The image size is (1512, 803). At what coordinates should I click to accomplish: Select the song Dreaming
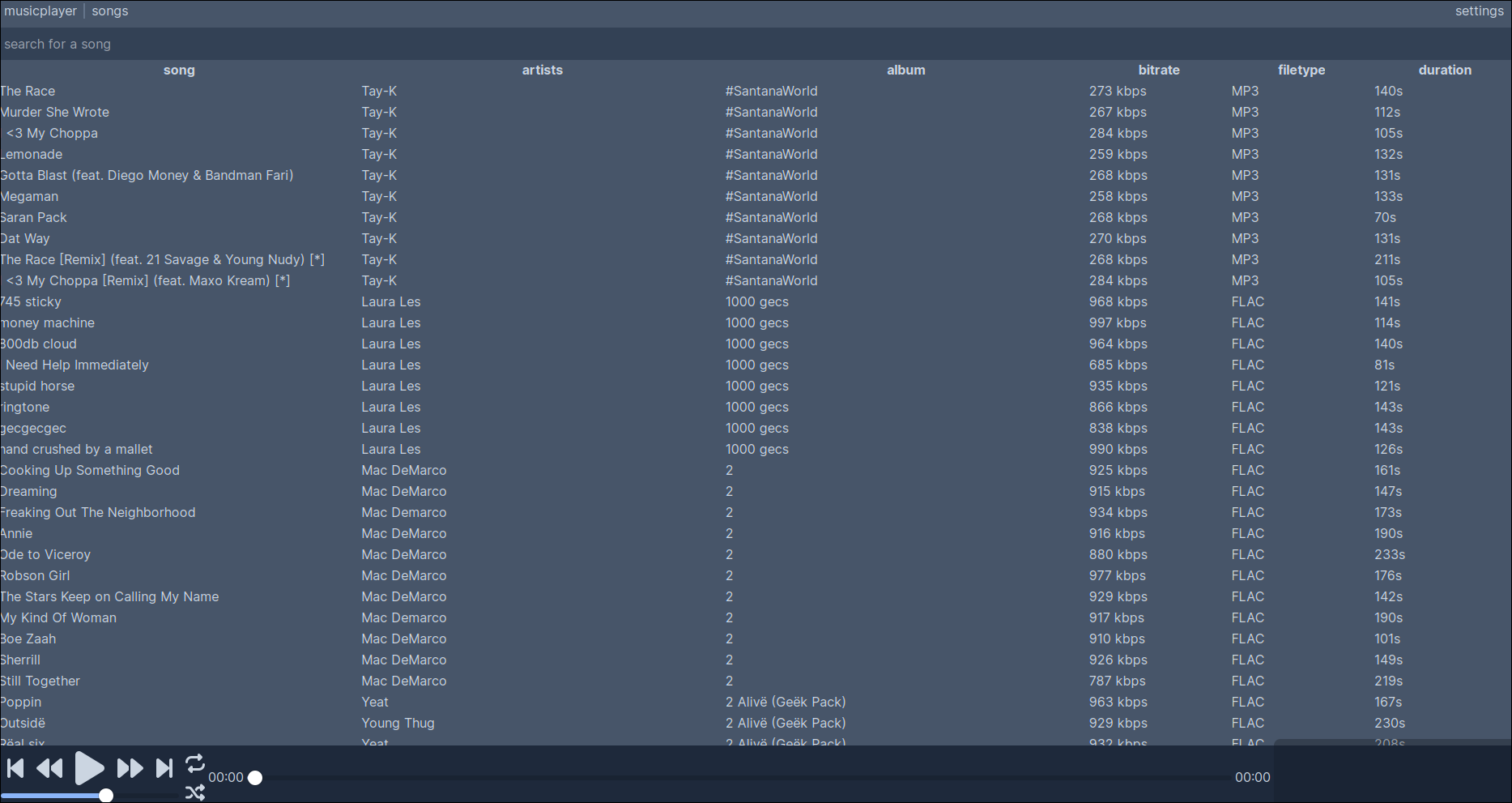(28, 492)
